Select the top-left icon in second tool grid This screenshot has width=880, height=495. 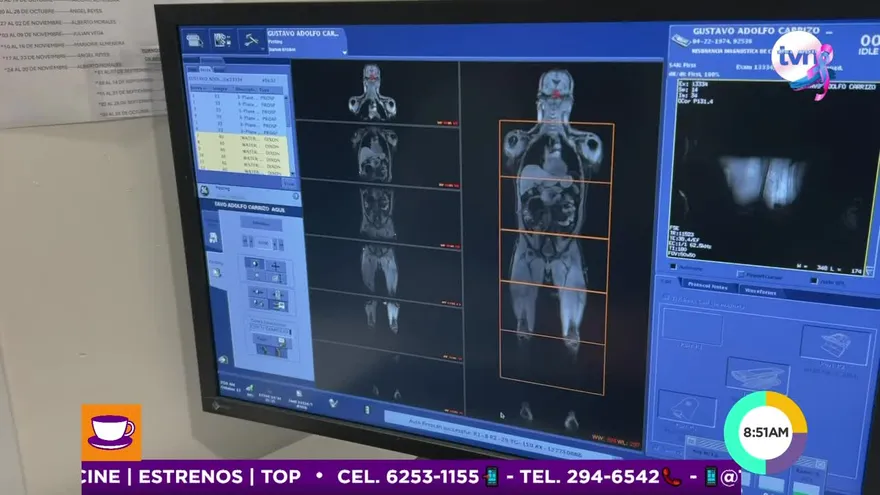(x=258, y=292)
